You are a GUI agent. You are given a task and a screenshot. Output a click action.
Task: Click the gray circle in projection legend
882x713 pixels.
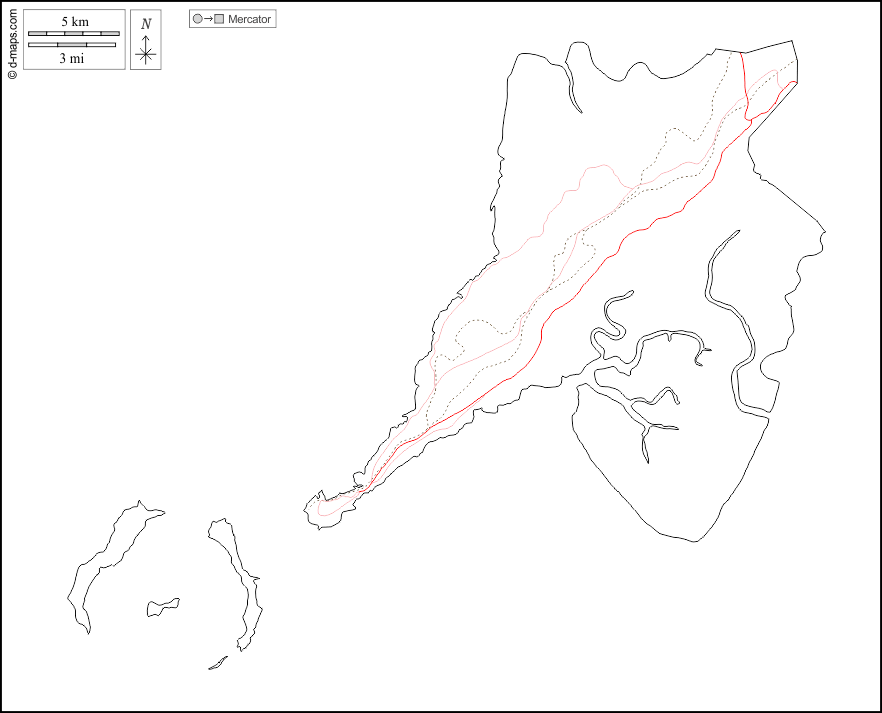tap(197, 19)
